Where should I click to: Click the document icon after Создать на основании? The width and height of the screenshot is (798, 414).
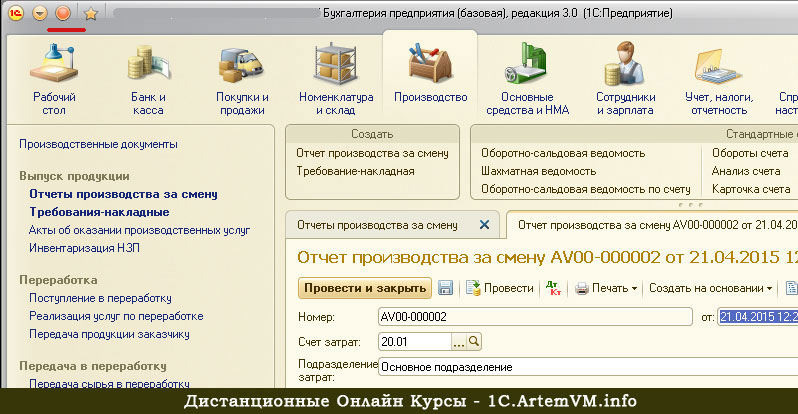coord(791,288)
